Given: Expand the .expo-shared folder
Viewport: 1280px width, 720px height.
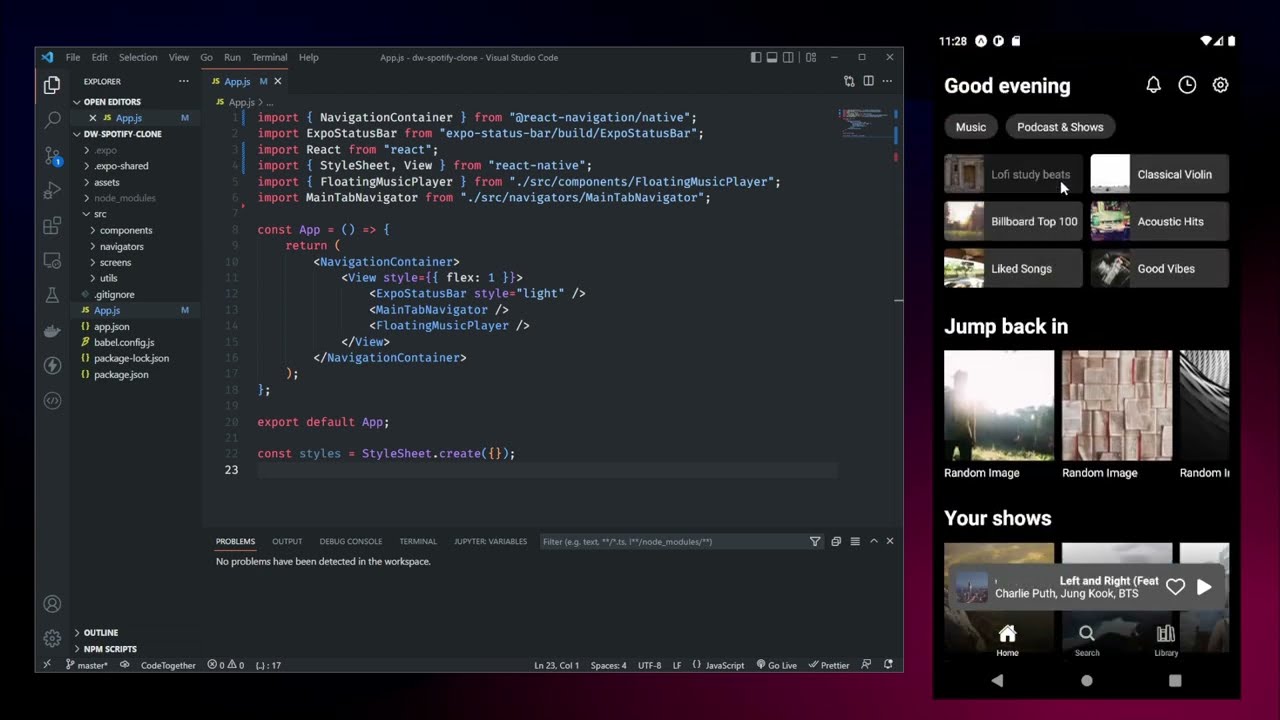Looking at the screenshot, I should (x=121, y=166).
